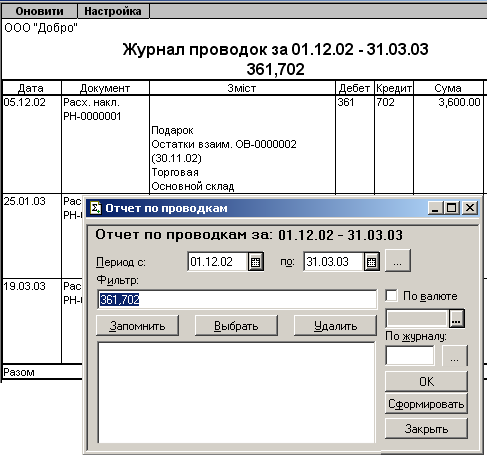
Task: Click the Удалить filter button
Action: 335,326
